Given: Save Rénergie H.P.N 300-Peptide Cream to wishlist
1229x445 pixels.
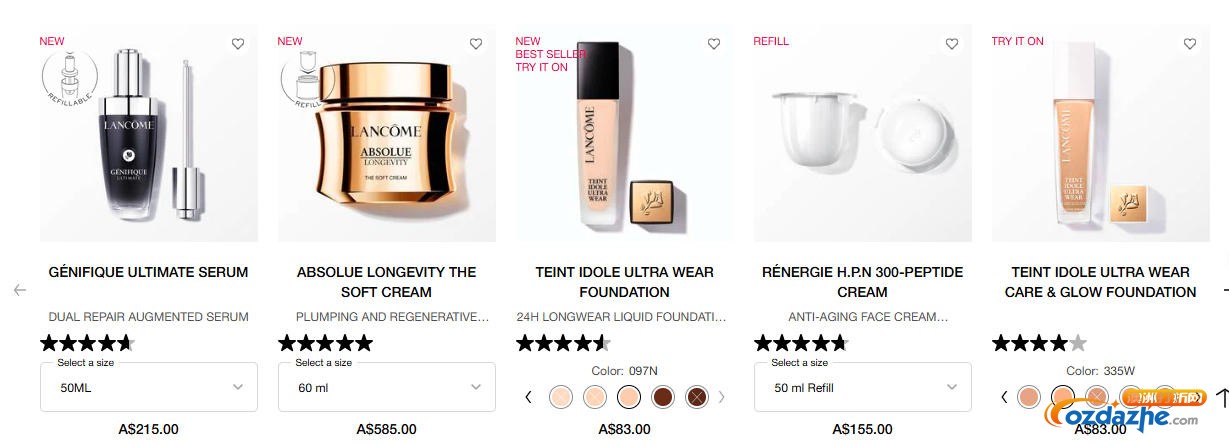Looking at the screenshot, I should click(952, 44).
